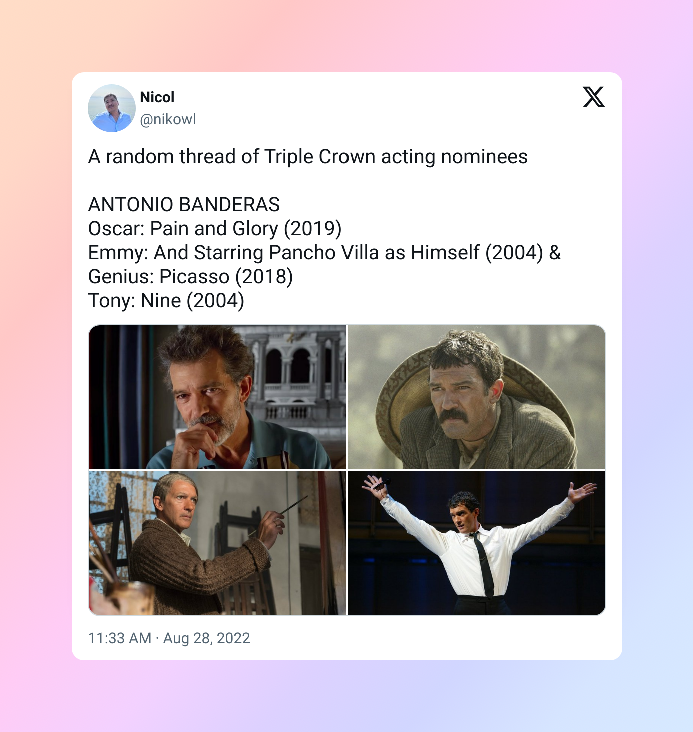Click the 11:33 AM timestamp

tap(120, 638)
